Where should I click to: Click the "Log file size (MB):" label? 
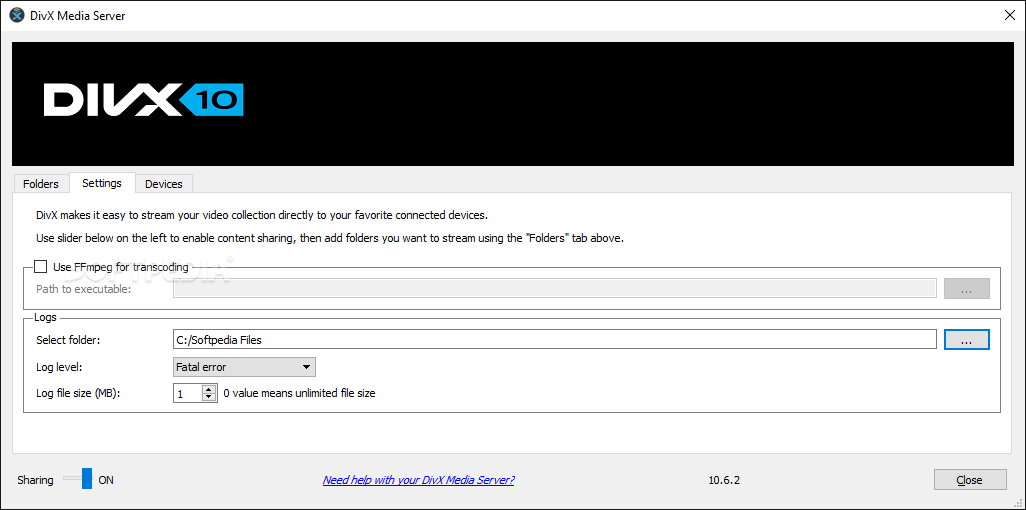pos(79,393)
